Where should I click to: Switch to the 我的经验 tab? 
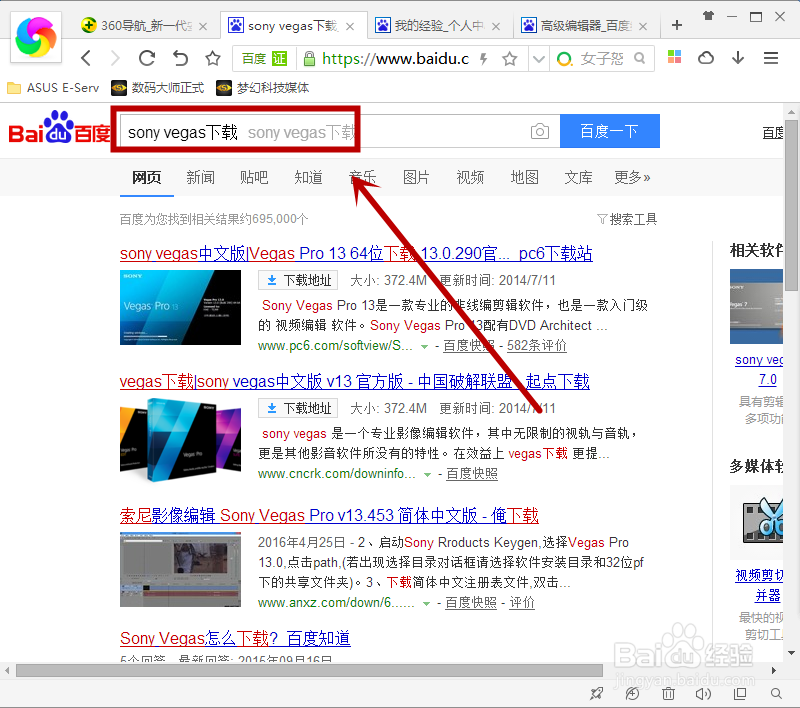tap(438, 26)
